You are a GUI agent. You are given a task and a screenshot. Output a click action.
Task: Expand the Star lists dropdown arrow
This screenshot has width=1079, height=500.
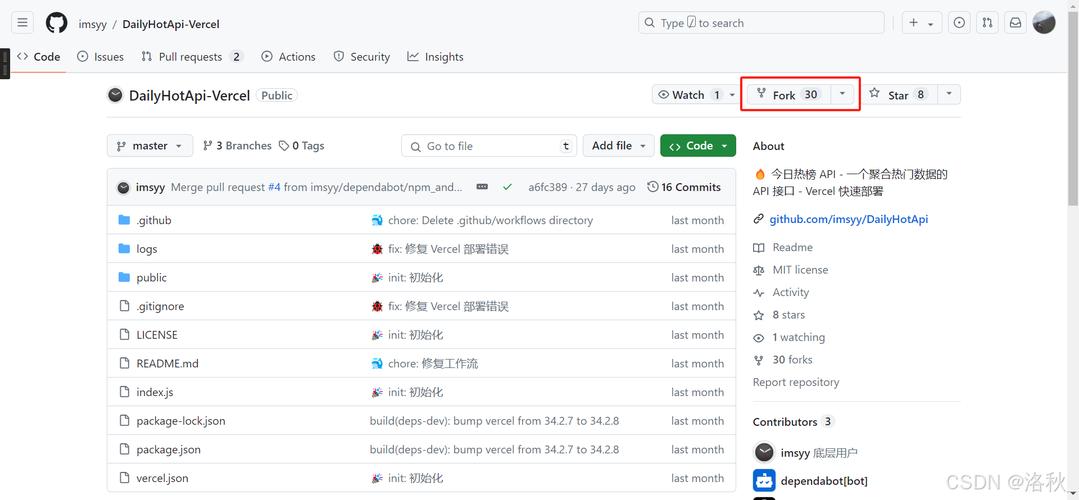(x=949, y=94)
